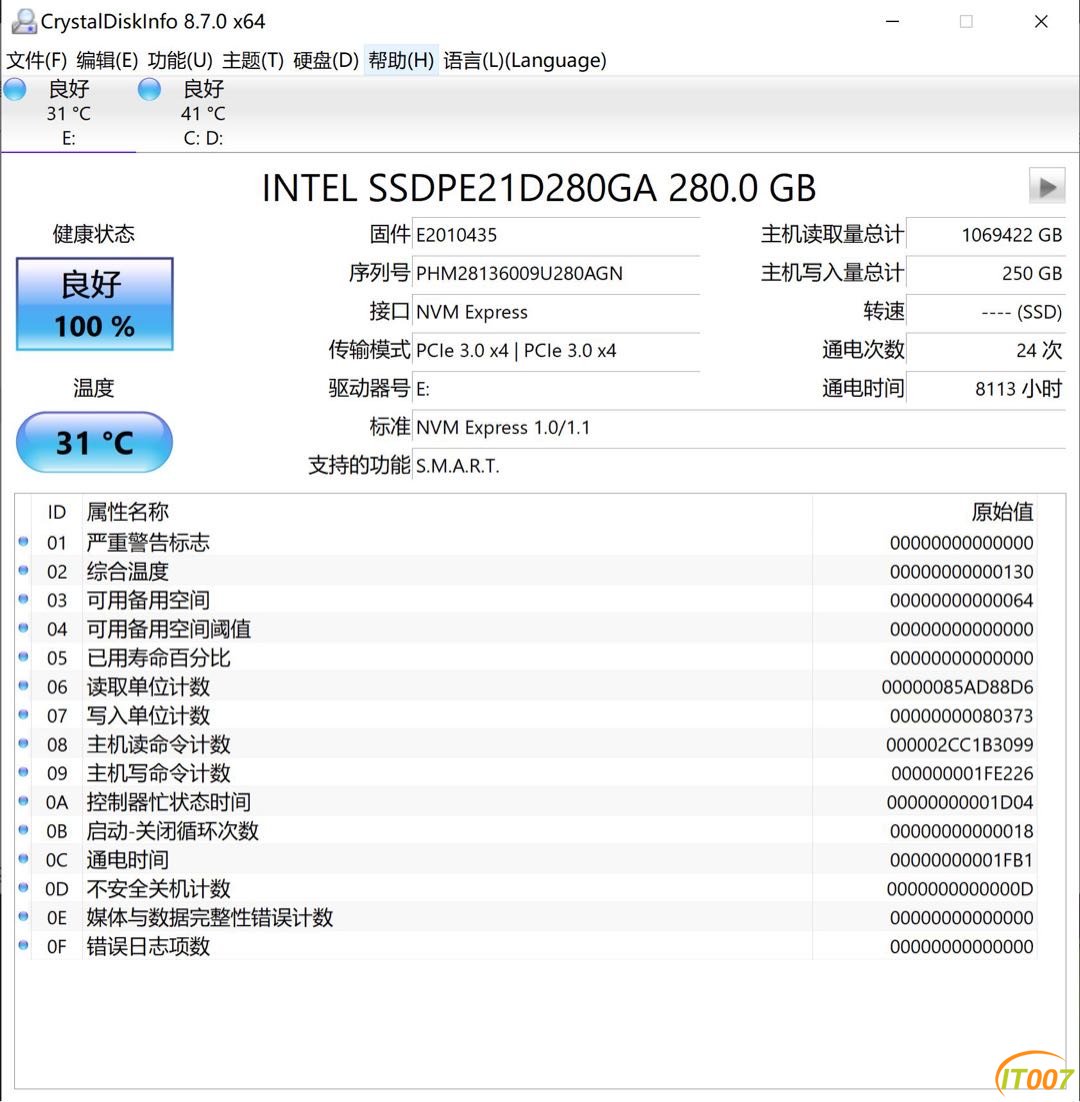Select row 0E 媒体与数据完整性错误计数
This screenshot has width=1080, height=1102.
tap(526, 917)
